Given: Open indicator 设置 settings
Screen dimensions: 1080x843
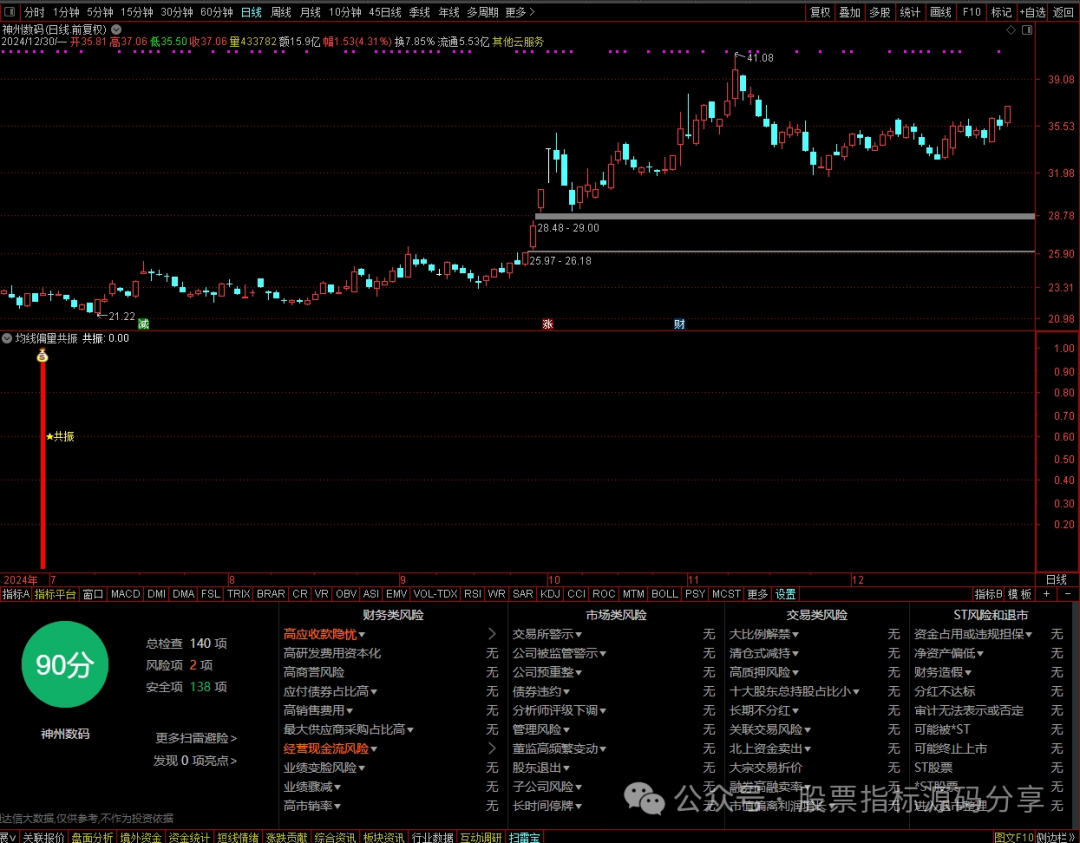Looking at the screenshot, I should (x=785, y=594).
